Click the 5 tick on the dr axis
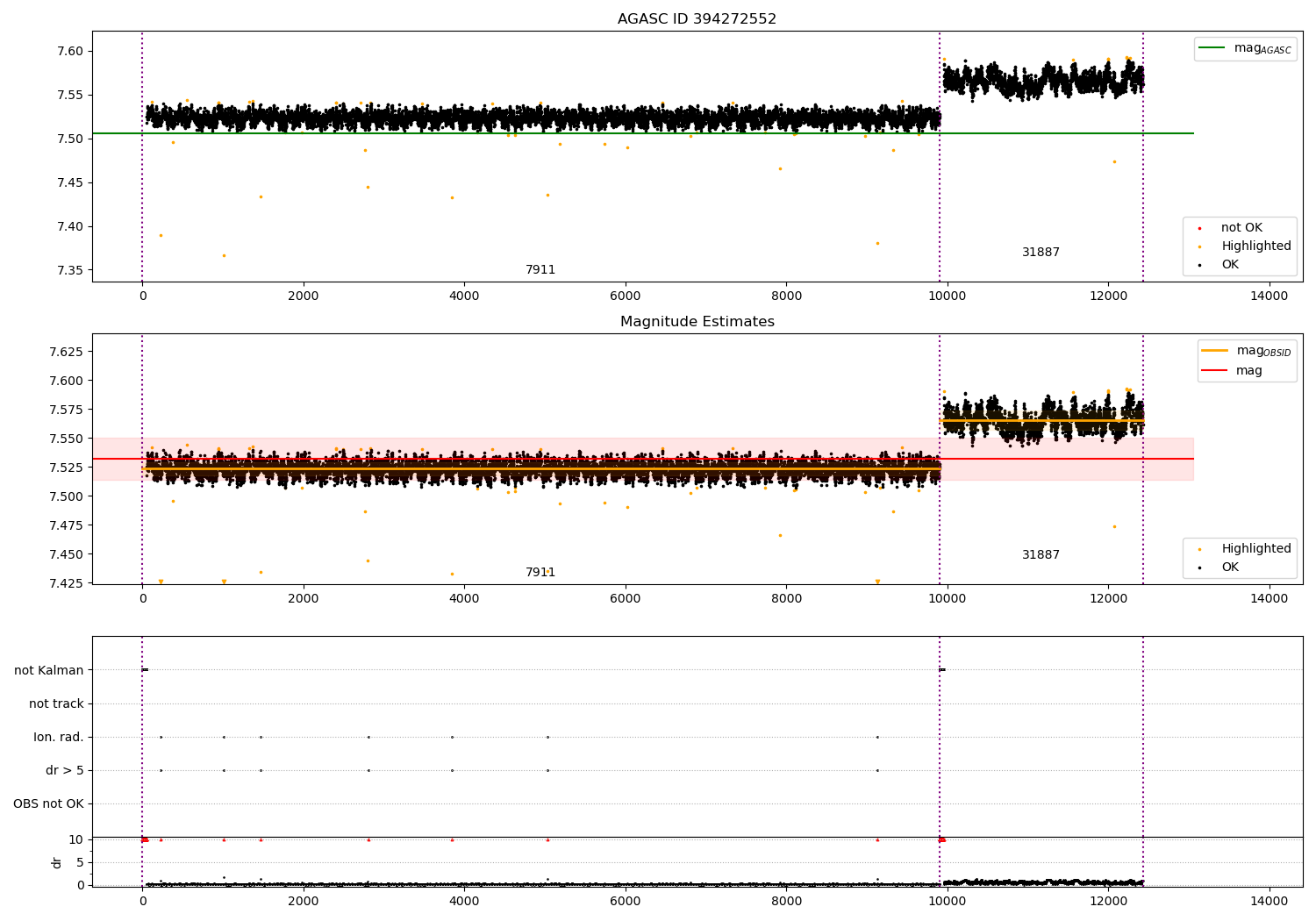This screenshot has height=921, width=1316. click(81, 862)
